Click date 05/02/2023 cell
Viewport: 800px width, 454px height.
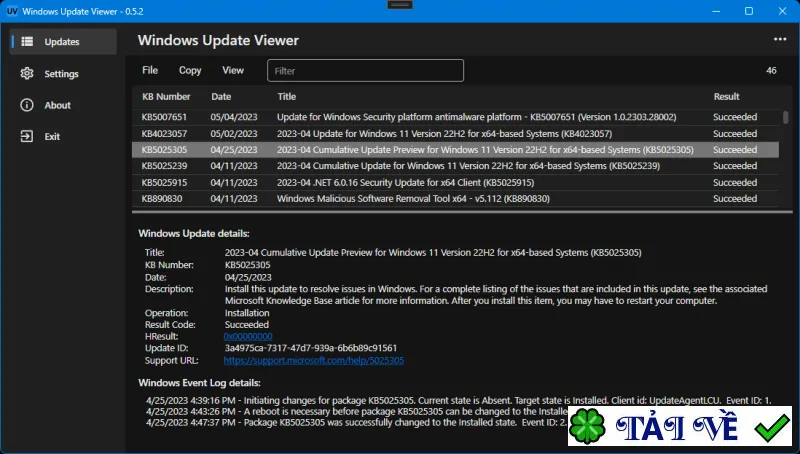click(x=234, y=134)
